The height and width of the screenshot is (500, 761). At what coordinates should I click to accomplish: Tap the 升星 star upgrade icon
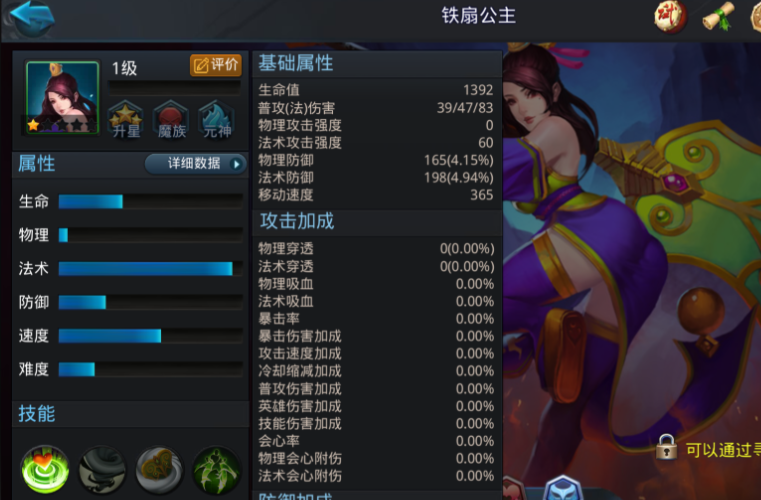tap(126, 119)
